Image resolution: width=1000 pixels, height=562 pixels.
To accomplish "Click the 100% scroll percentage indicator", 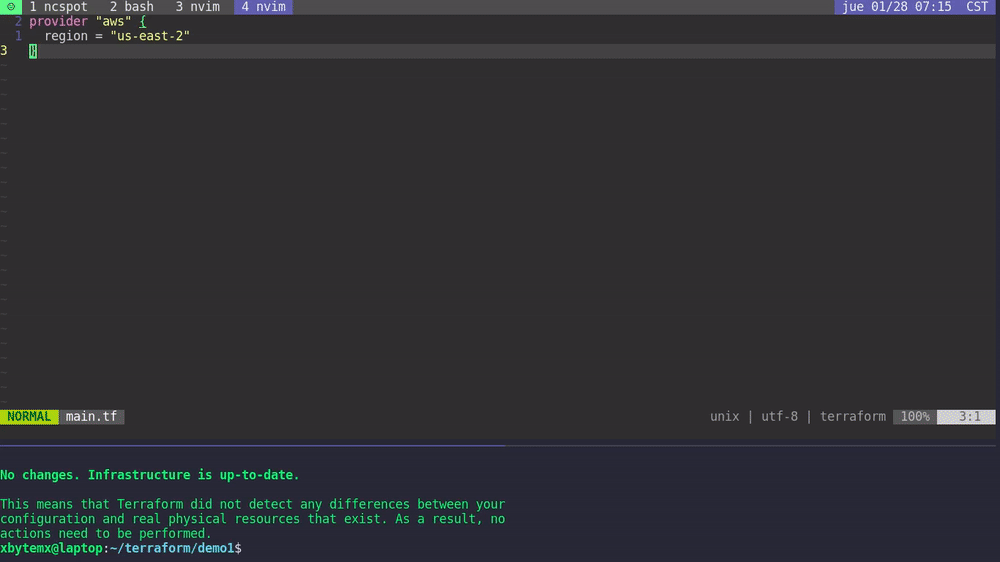I will (915, 417).
